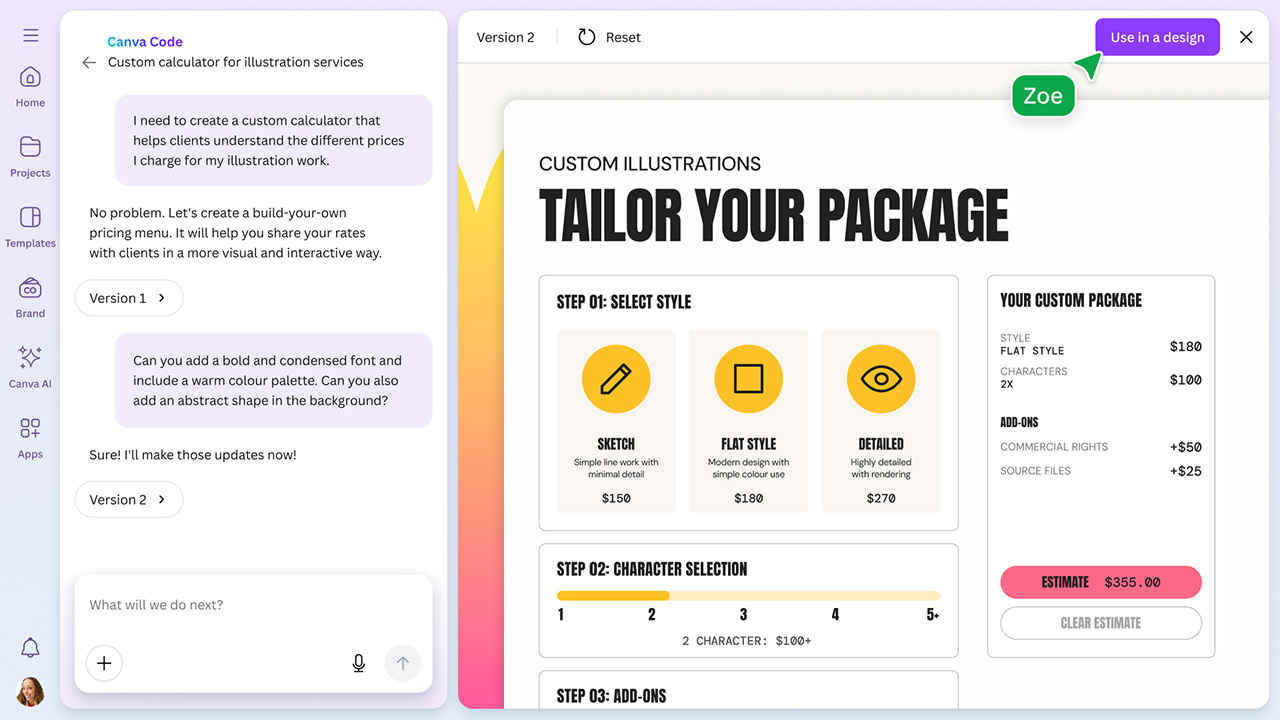Click 'Highly detailed with rendering' description
Image resolution: width=1280 pixels, height=720 pixels.
tap(881, 468)
